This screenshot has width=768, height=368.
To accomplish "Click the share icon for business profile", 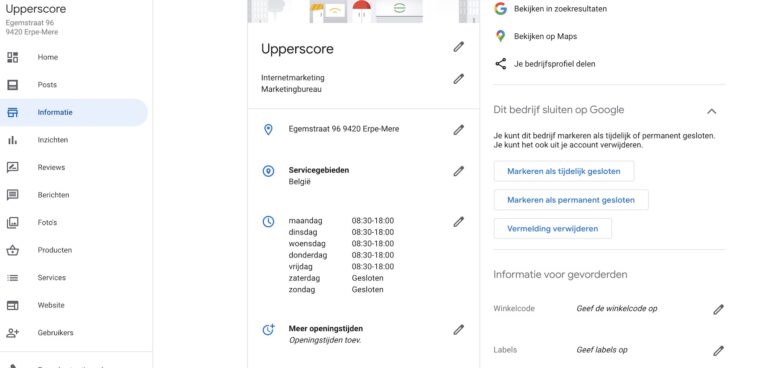I will 500,64.
